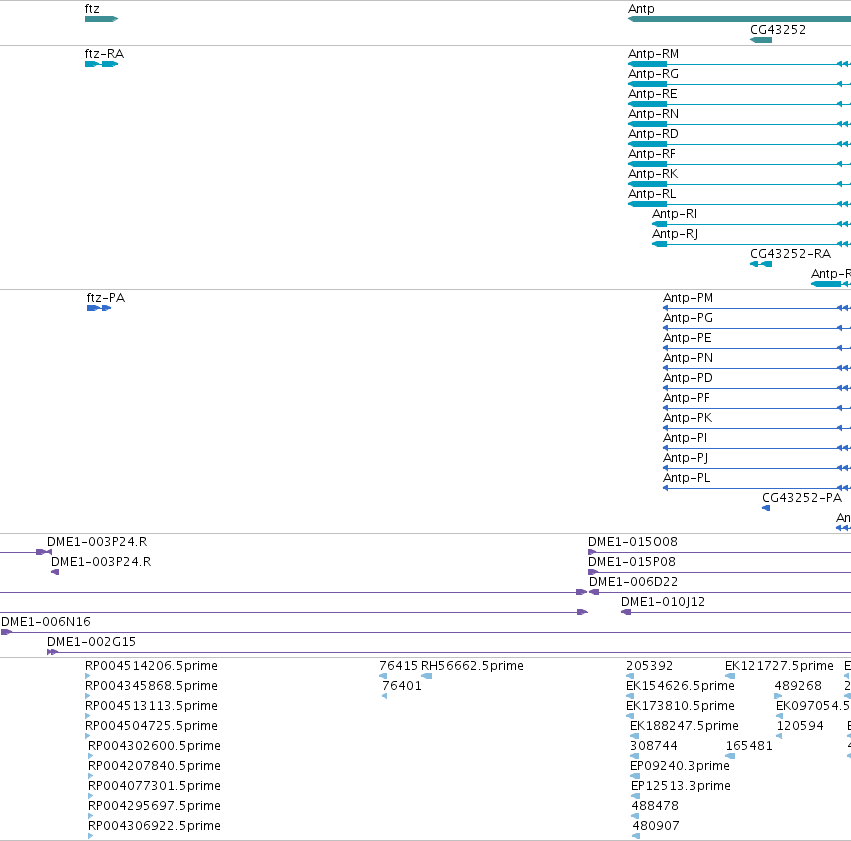Click the Antp-PE protein label
Image resolution: width=851 pixels, height=841 pixels.
687,338
